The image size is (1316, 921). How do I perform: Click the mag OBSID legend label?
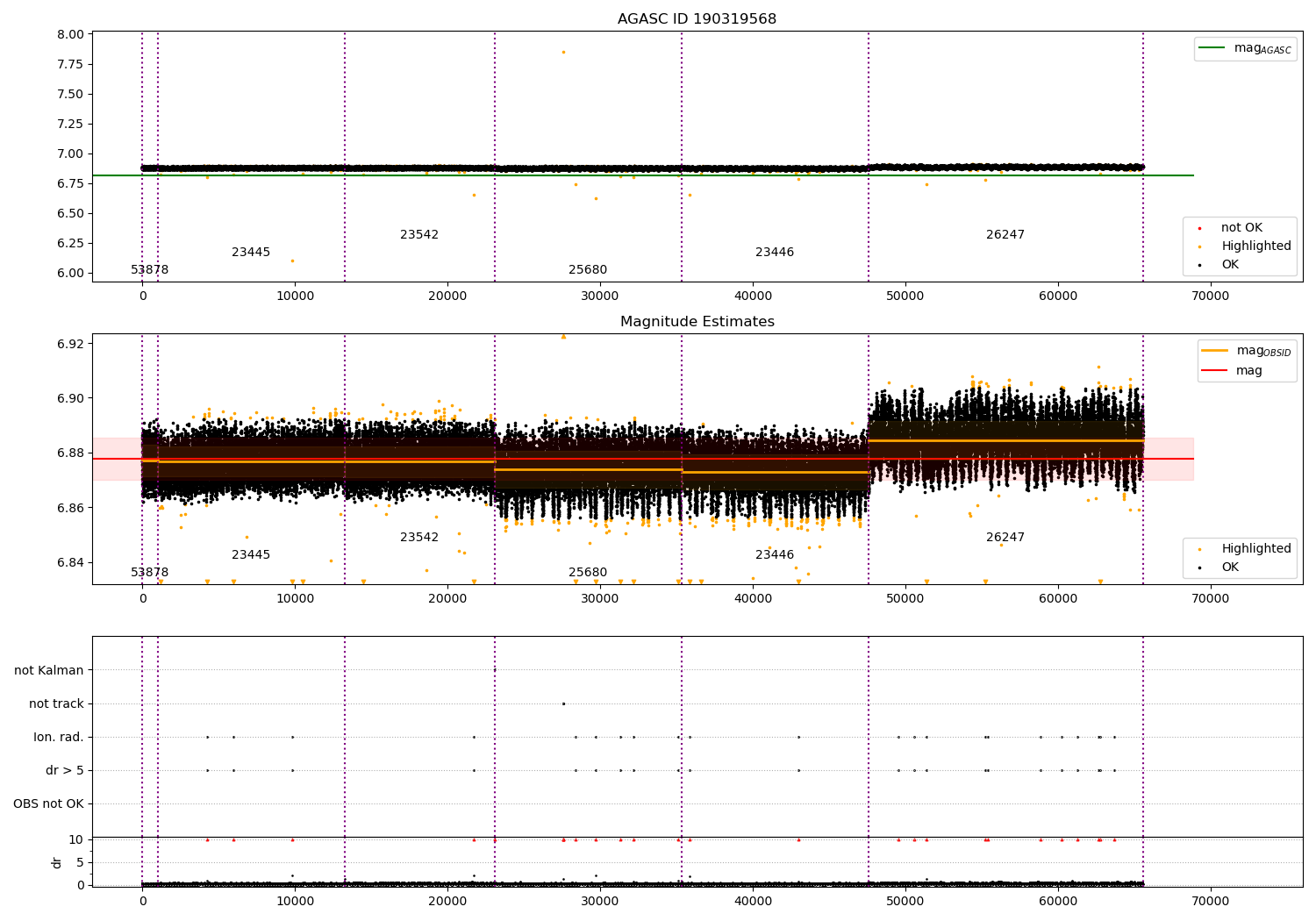click(x=1263, y=351)
